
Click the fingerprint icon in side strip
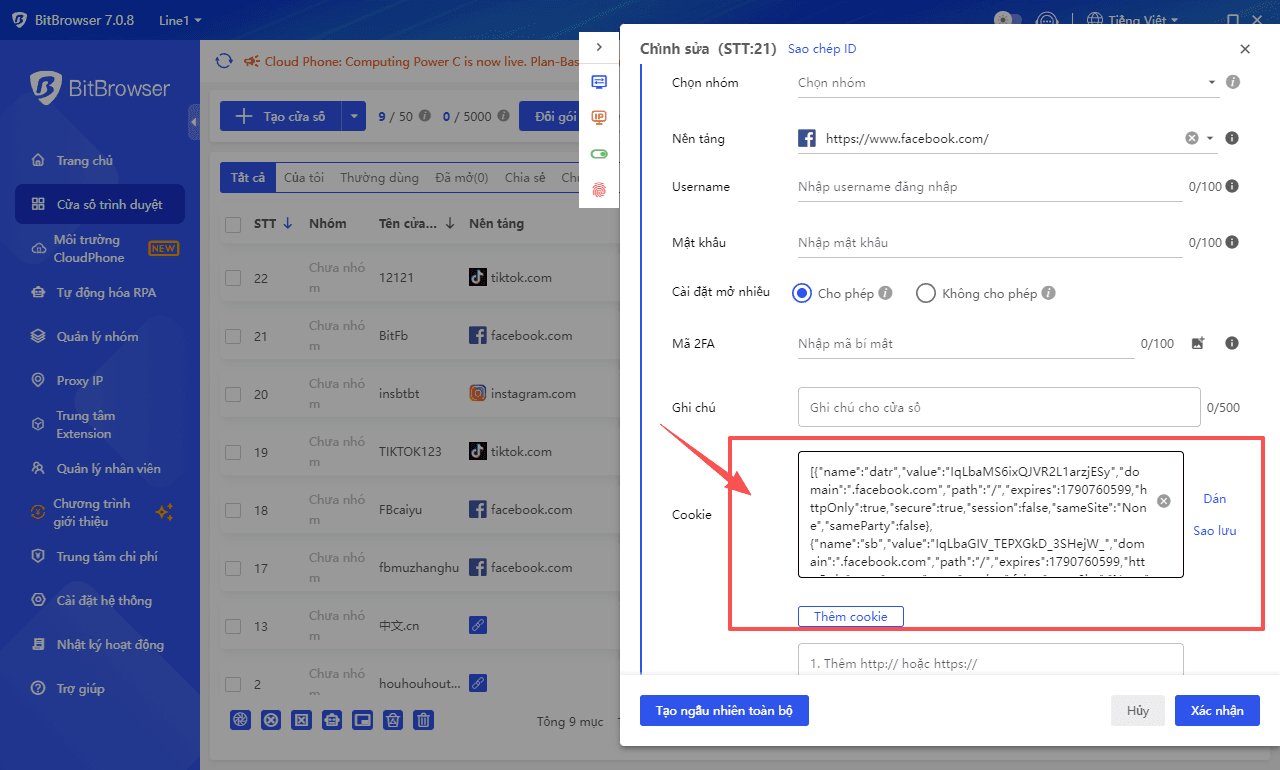[599, 189]
